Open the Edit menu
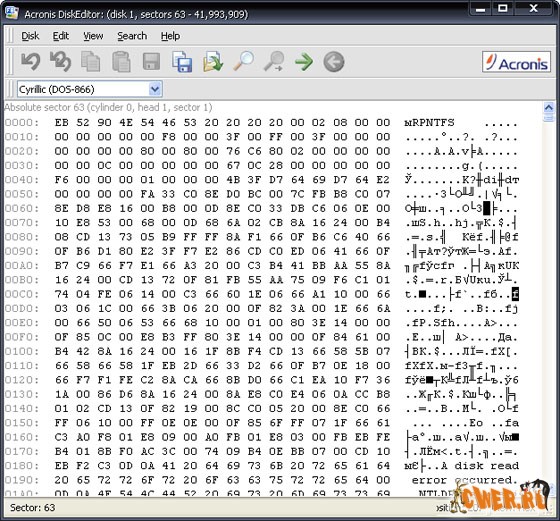This screenshot has height=521, width=560. (61, 36)
